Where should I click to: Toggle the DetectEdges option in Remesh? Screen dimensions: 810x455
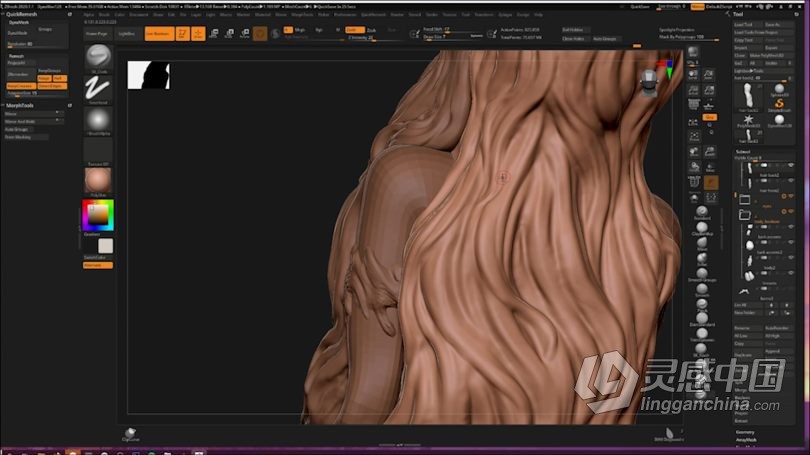52,86
